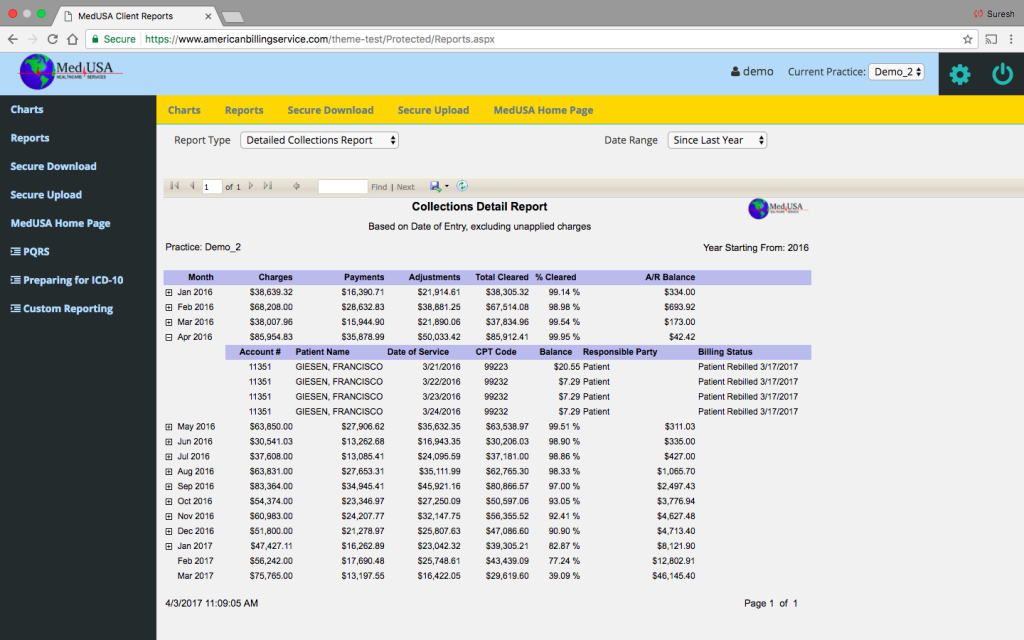Screen dimensions: 1024x640
Task: Reload the browser page
Action: [53, 39]
